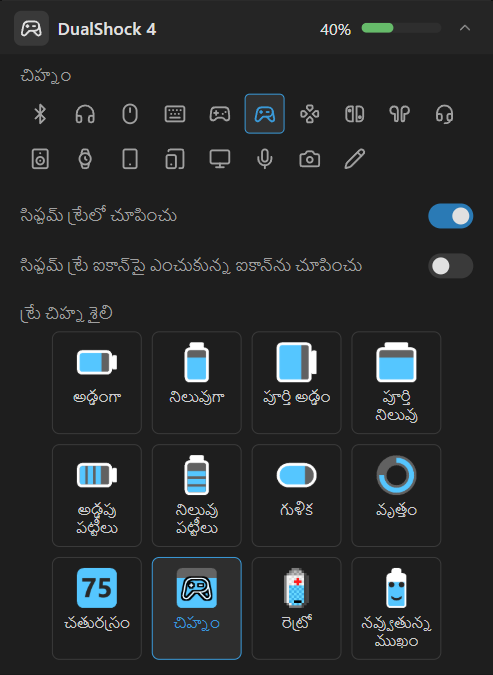Select the అడ్డంగా horizontal battery style
Image resolution: width=493 pixels, height=675 pixels.
pyautogui.click(x=97, y=382)
